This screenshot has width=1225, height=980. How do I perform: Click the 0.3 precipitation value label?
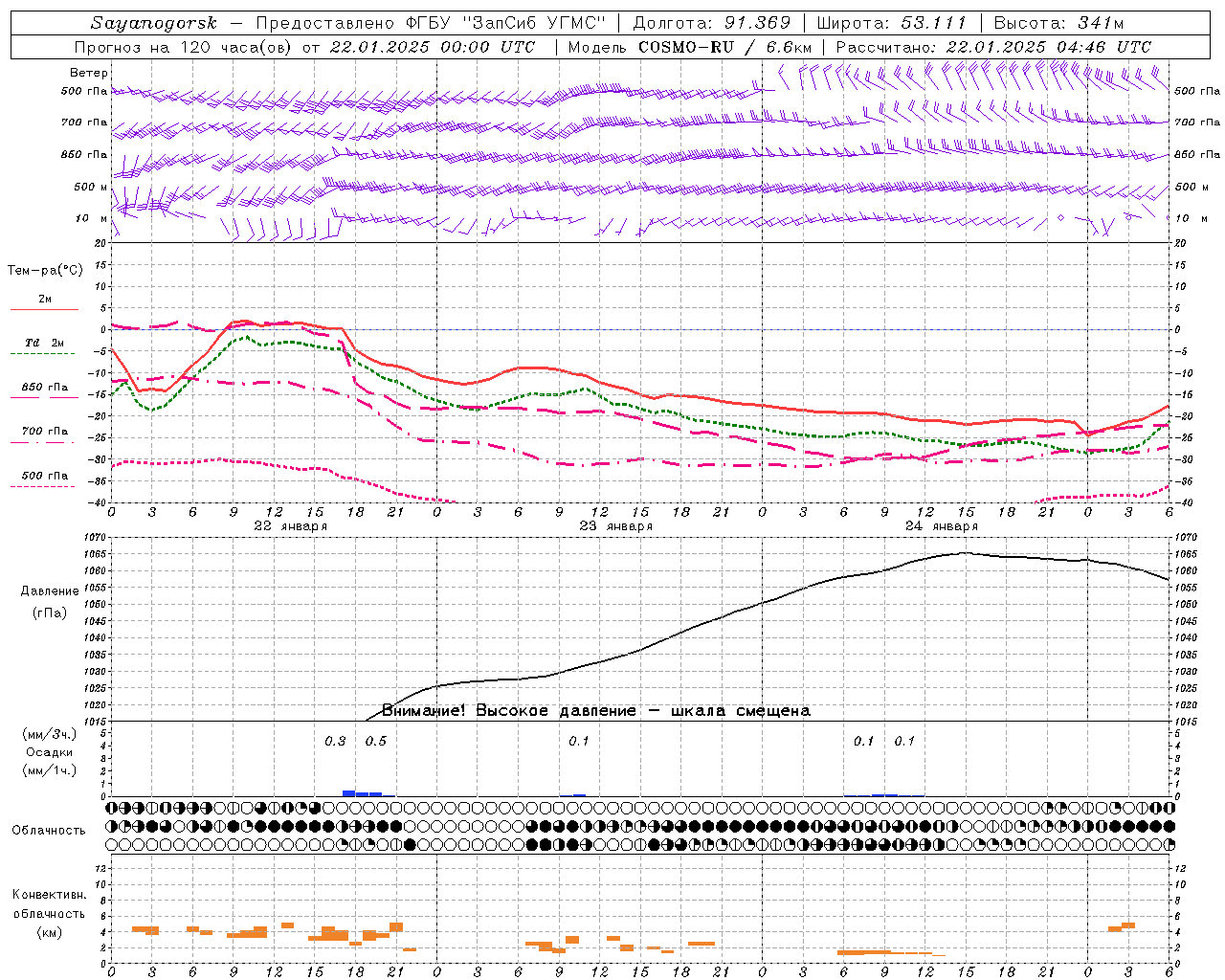[335, 741]
